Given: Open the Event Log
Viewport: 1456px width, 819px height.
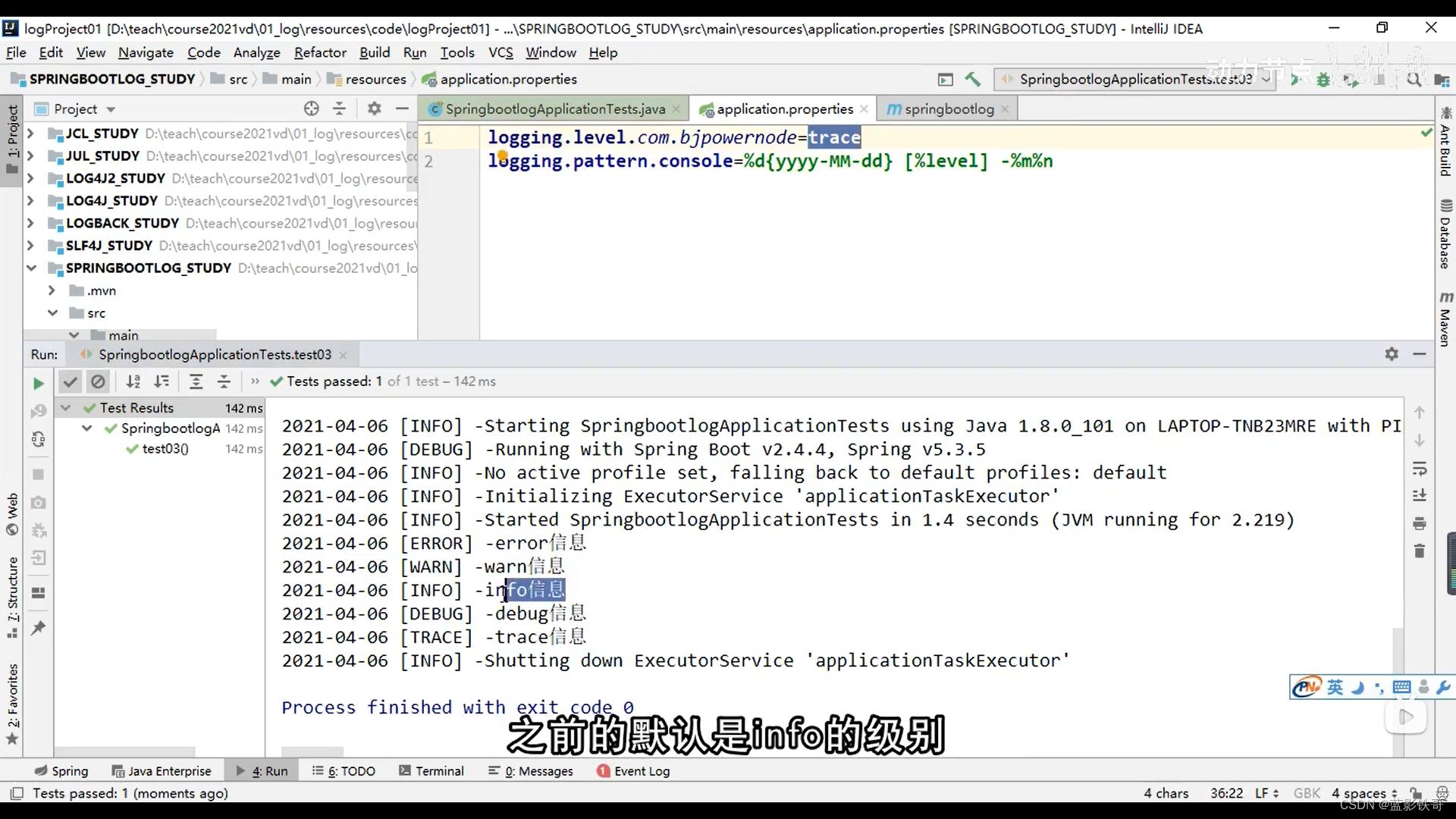Looking at the screenshot, I should (x=633, y=771).
